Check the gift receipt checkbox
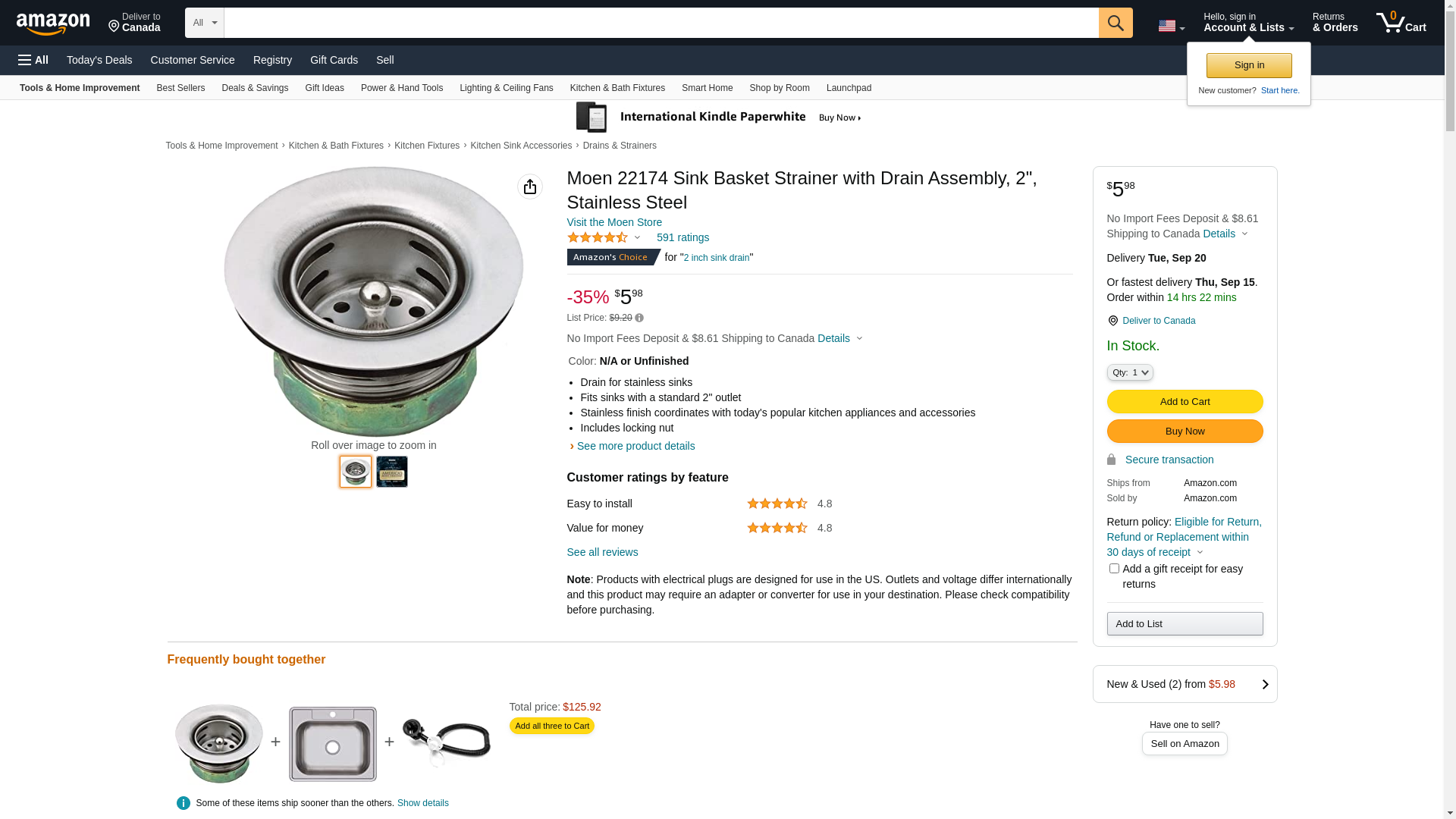 click(1114, 569)
